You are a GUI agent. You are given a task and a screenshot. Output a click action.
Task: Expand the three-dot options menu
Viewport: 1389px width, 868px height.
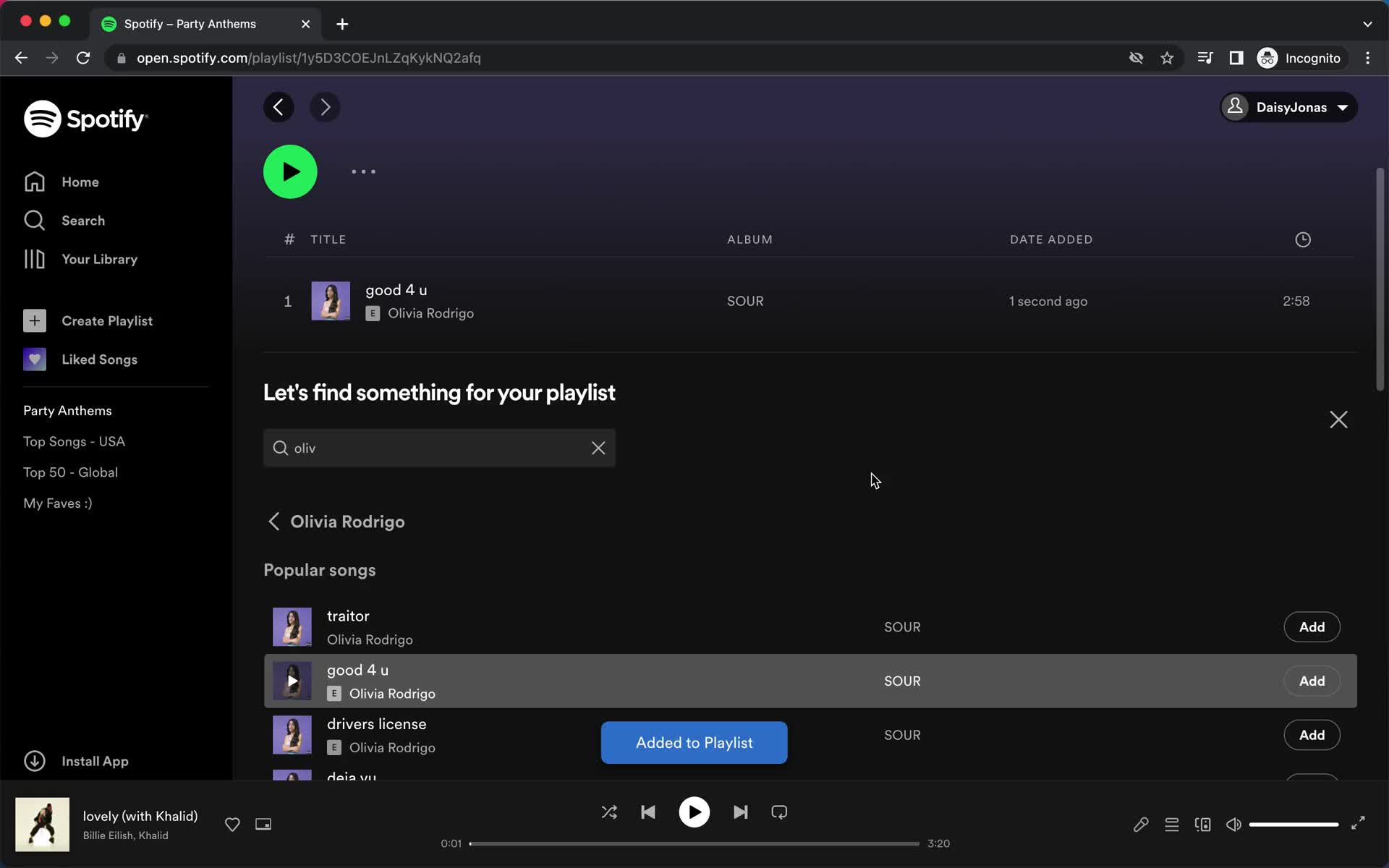(x=362, y=172)
